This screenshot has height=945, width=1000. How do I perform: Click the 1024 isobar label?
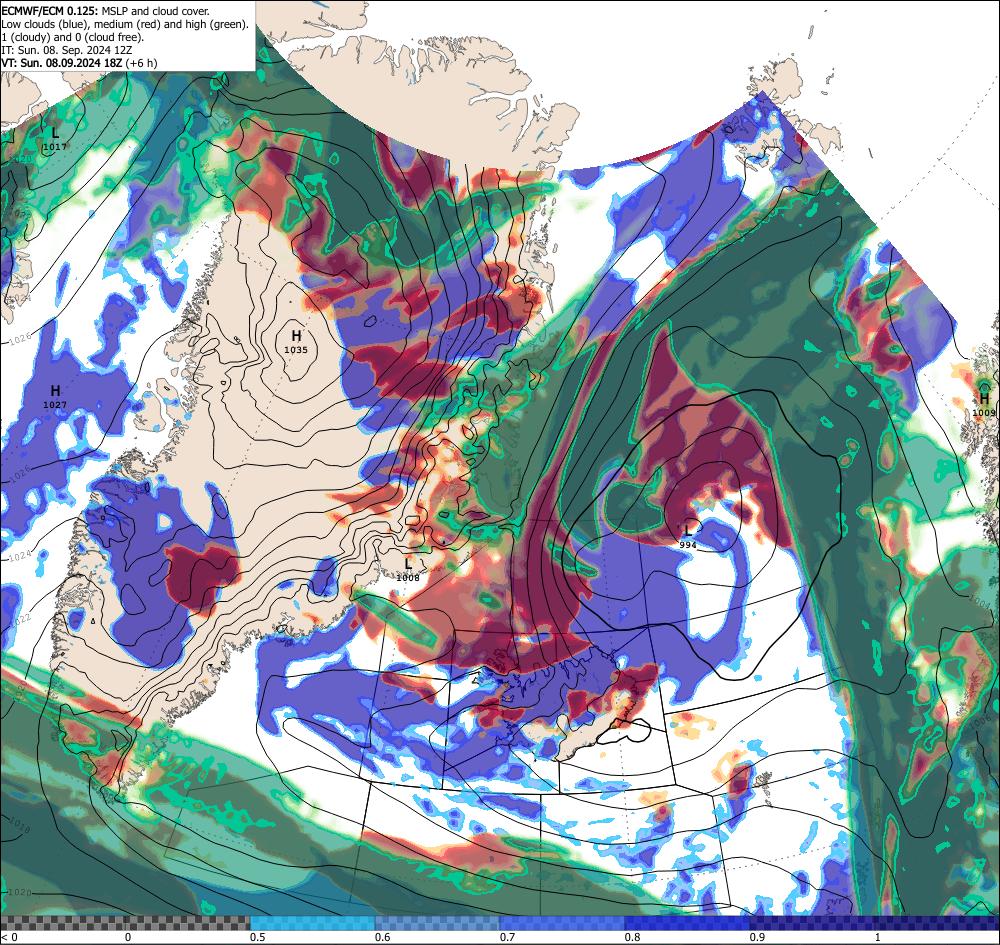(x=20, y=557)
